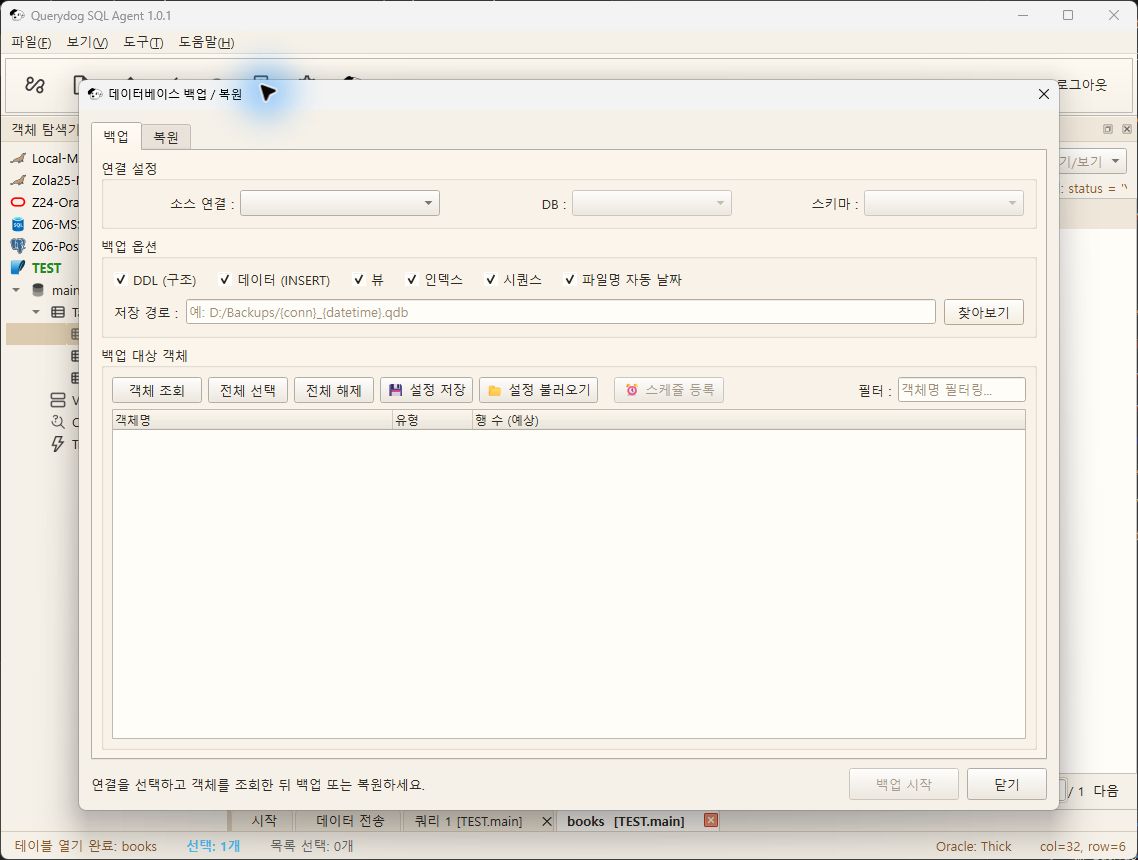Click the TEST connection label in explorer
This screenshot has width=1138, height=860.
click(x=46, y=268)
